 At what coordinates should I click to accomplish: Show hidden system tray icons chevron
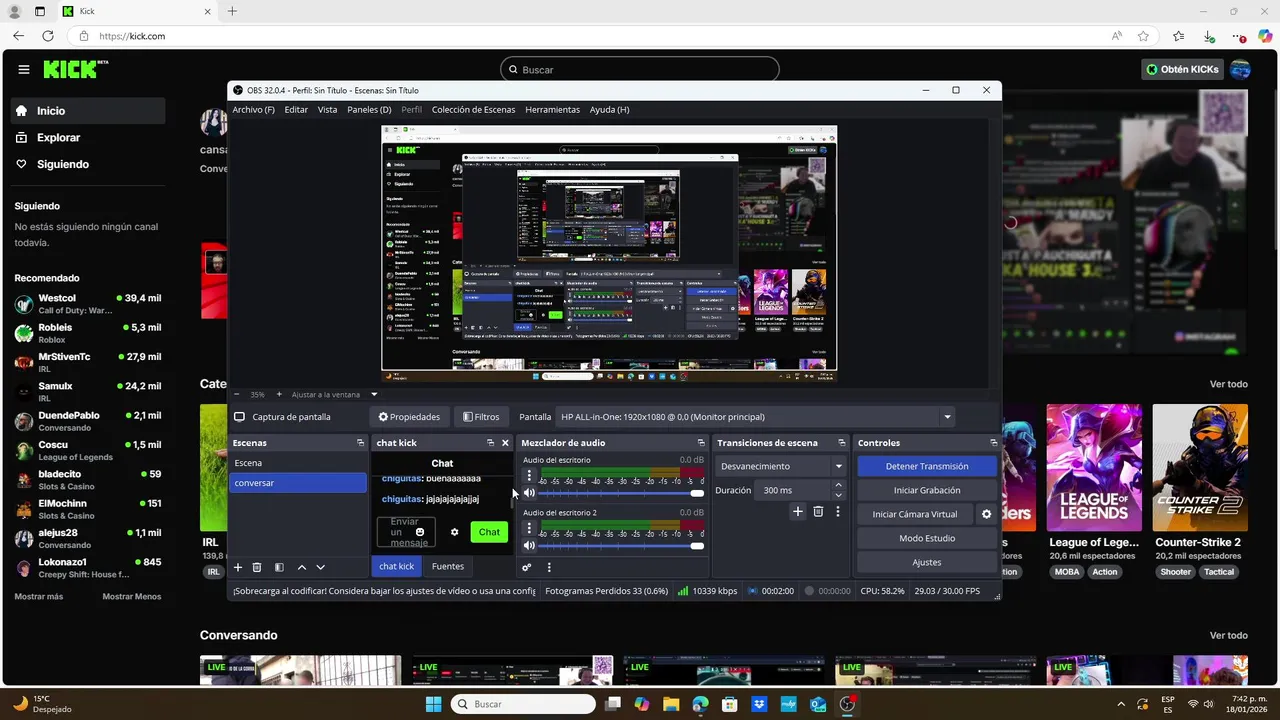point(1120,704)
